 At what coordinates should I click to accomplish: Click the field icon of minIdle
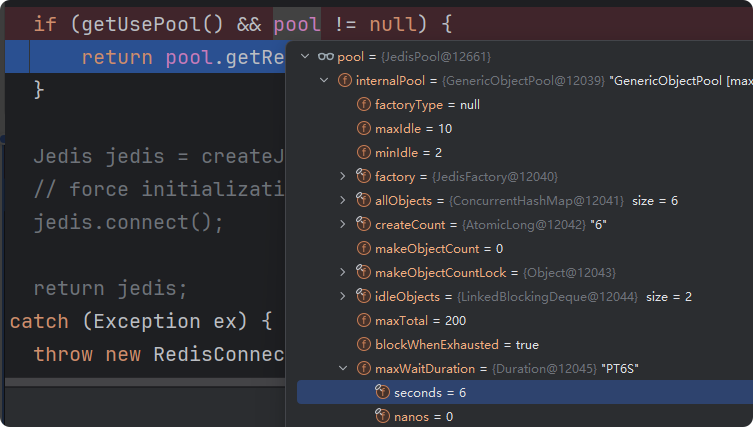point(364,152)
